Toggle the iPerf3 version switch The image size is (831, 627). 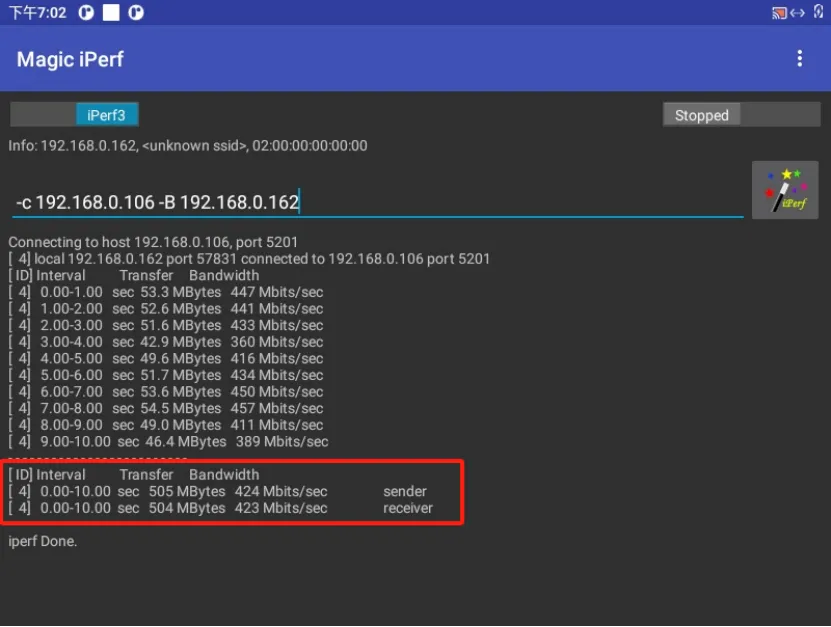click(74, 115)
